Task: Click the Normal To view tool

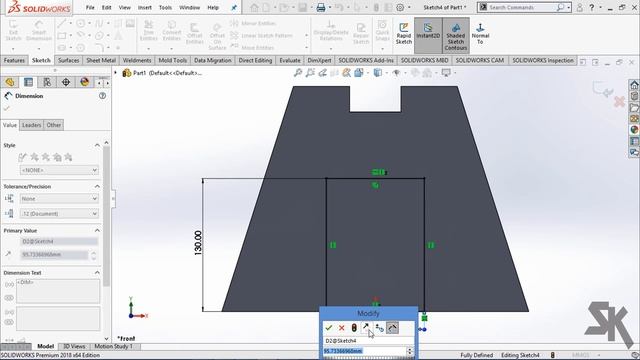Action: point(480,34)
